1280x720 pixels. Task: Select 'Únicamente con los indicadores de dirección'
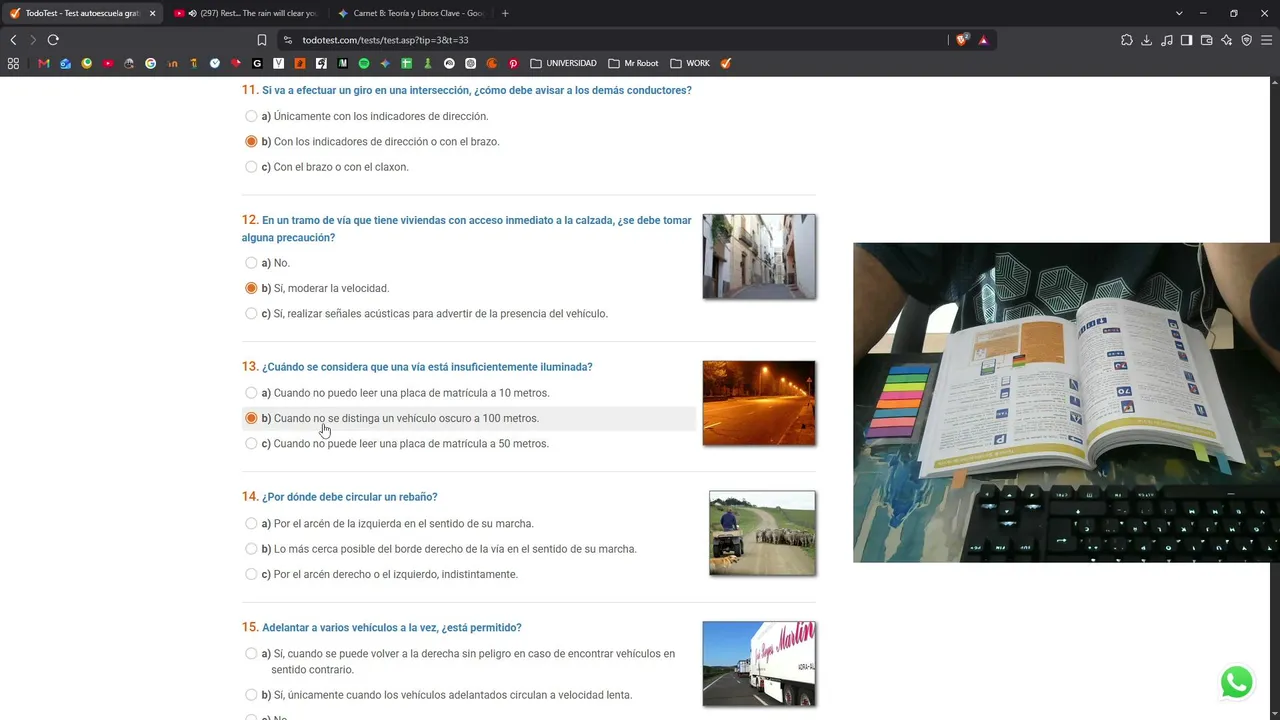click(x=251, y=116)
